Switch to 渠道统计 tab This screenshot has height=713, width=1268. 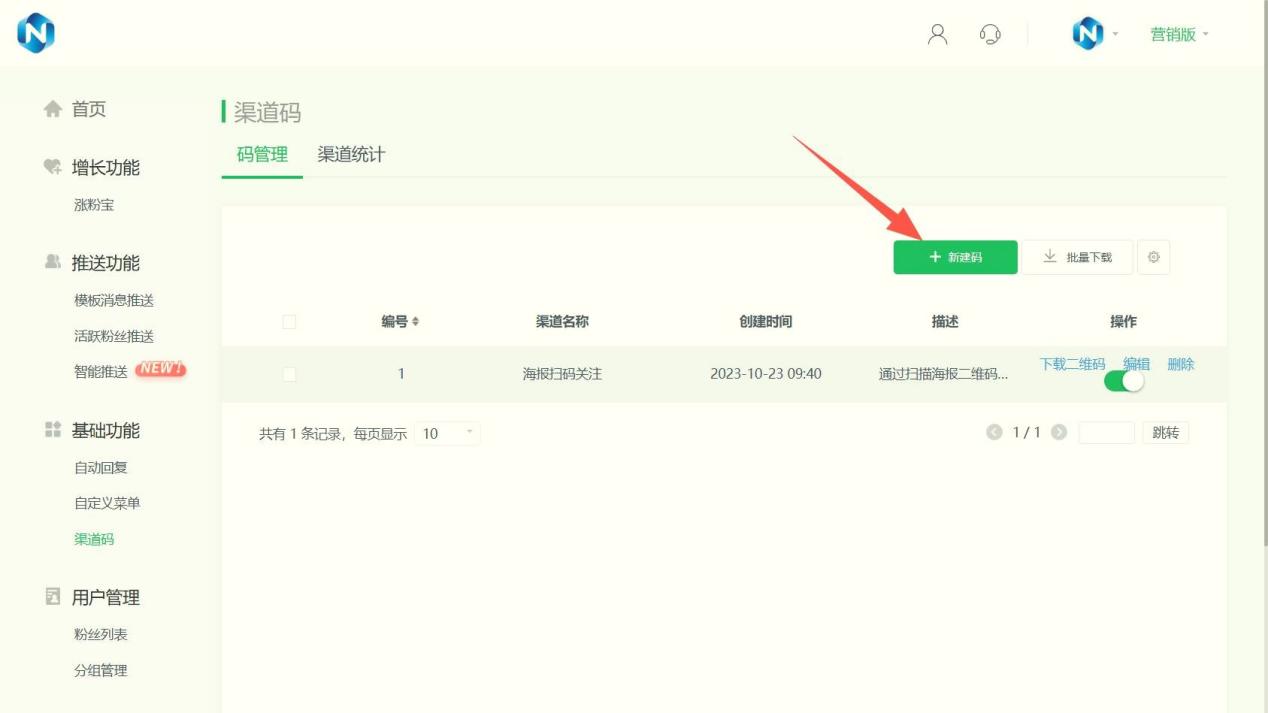point(351,155)
